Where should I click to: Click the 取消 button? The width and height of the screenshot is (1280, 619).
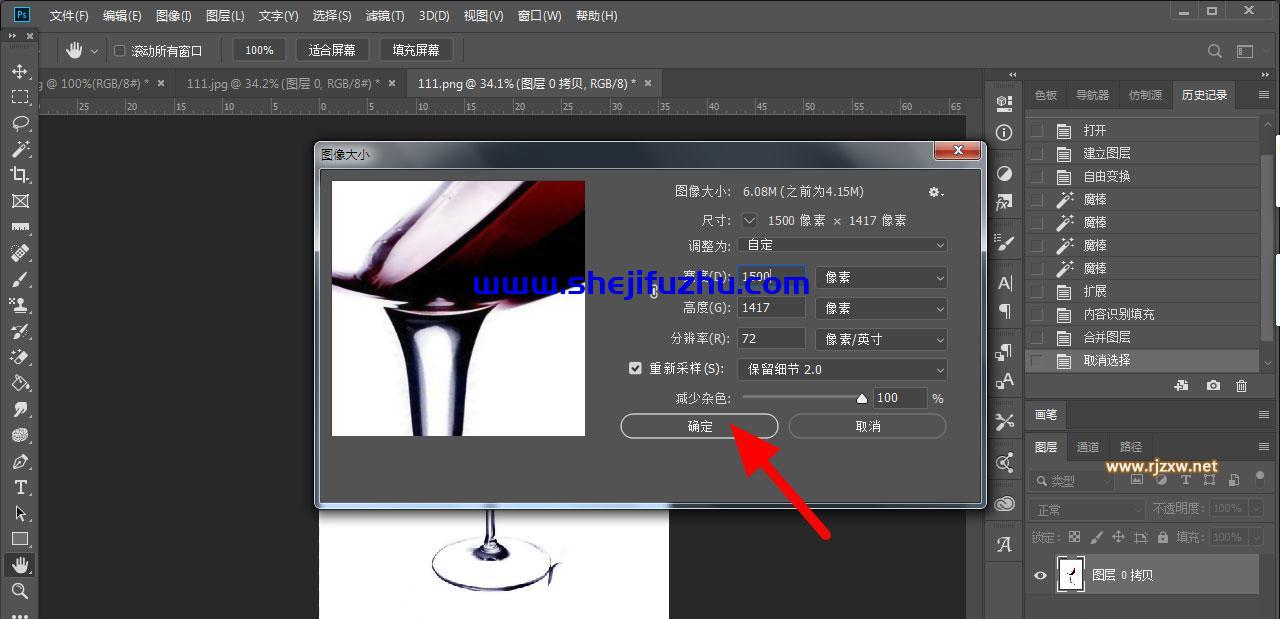(x=867, y=426)
